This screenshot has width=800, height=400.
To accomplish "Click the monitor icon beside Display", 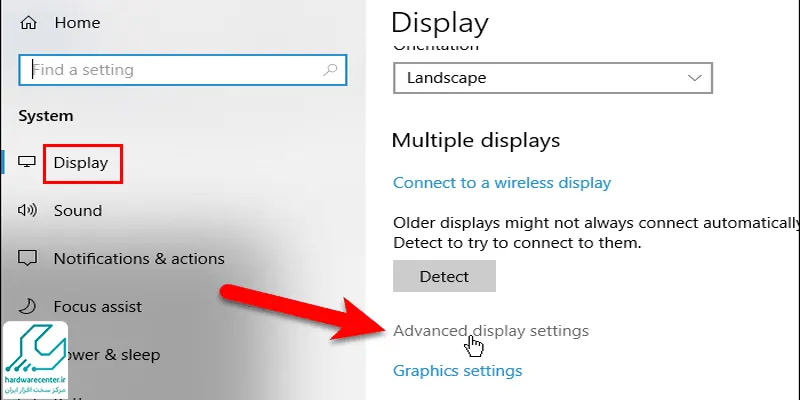I will [x=27, y=162].
